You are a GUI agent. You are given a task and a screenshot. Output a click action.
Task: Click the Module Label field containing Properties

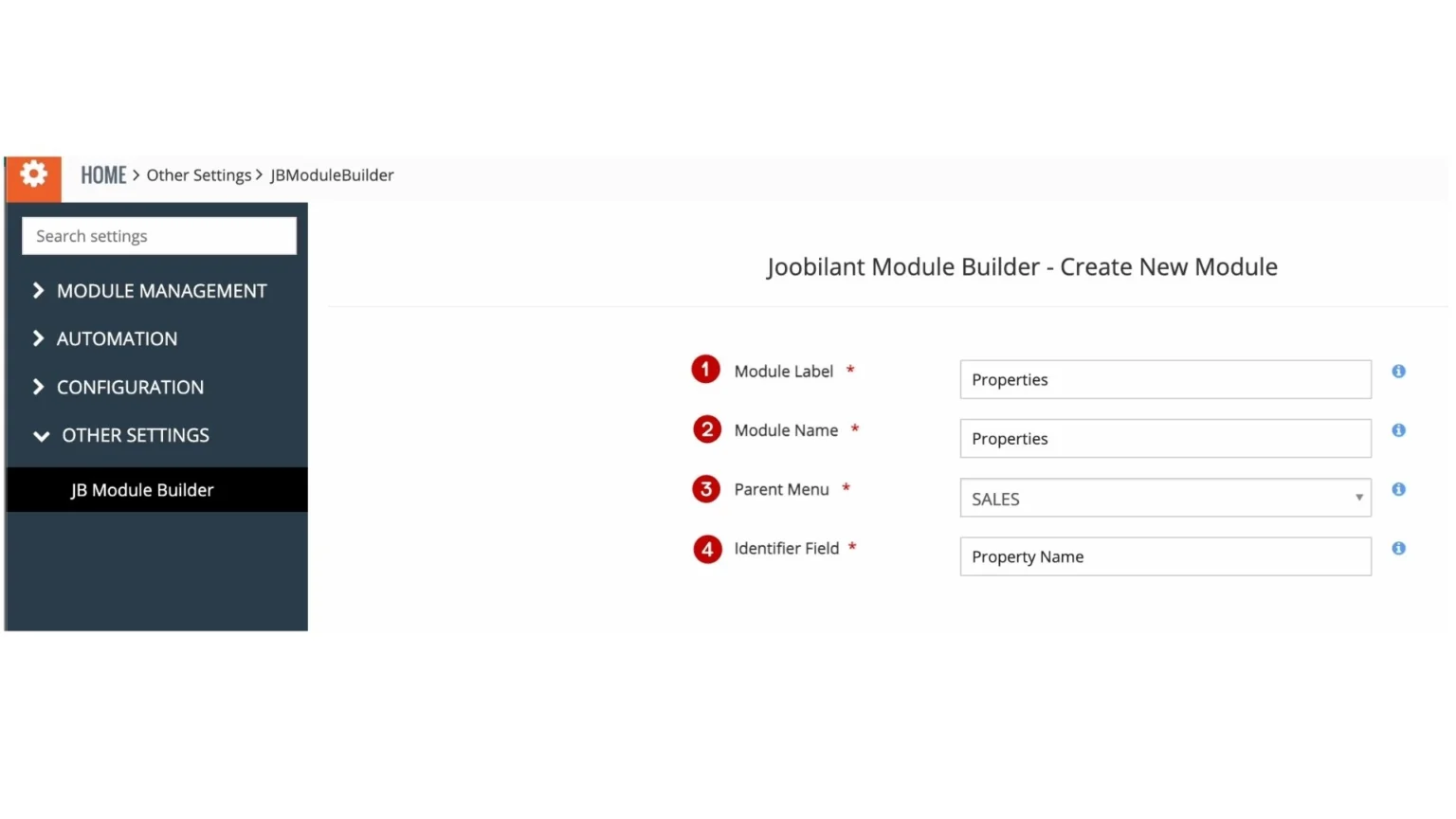point(1165,379)
